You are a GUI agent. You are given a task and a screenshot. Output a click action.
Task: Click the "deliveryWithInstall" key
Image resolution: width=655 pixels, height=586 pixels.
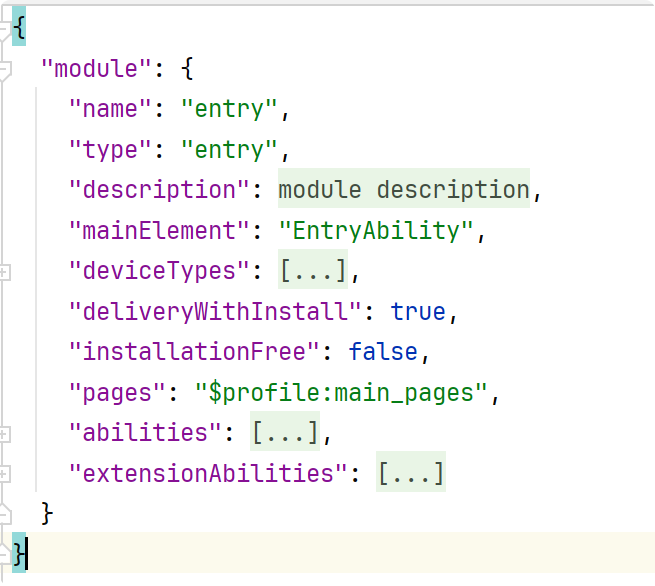(x=215, y=311)
